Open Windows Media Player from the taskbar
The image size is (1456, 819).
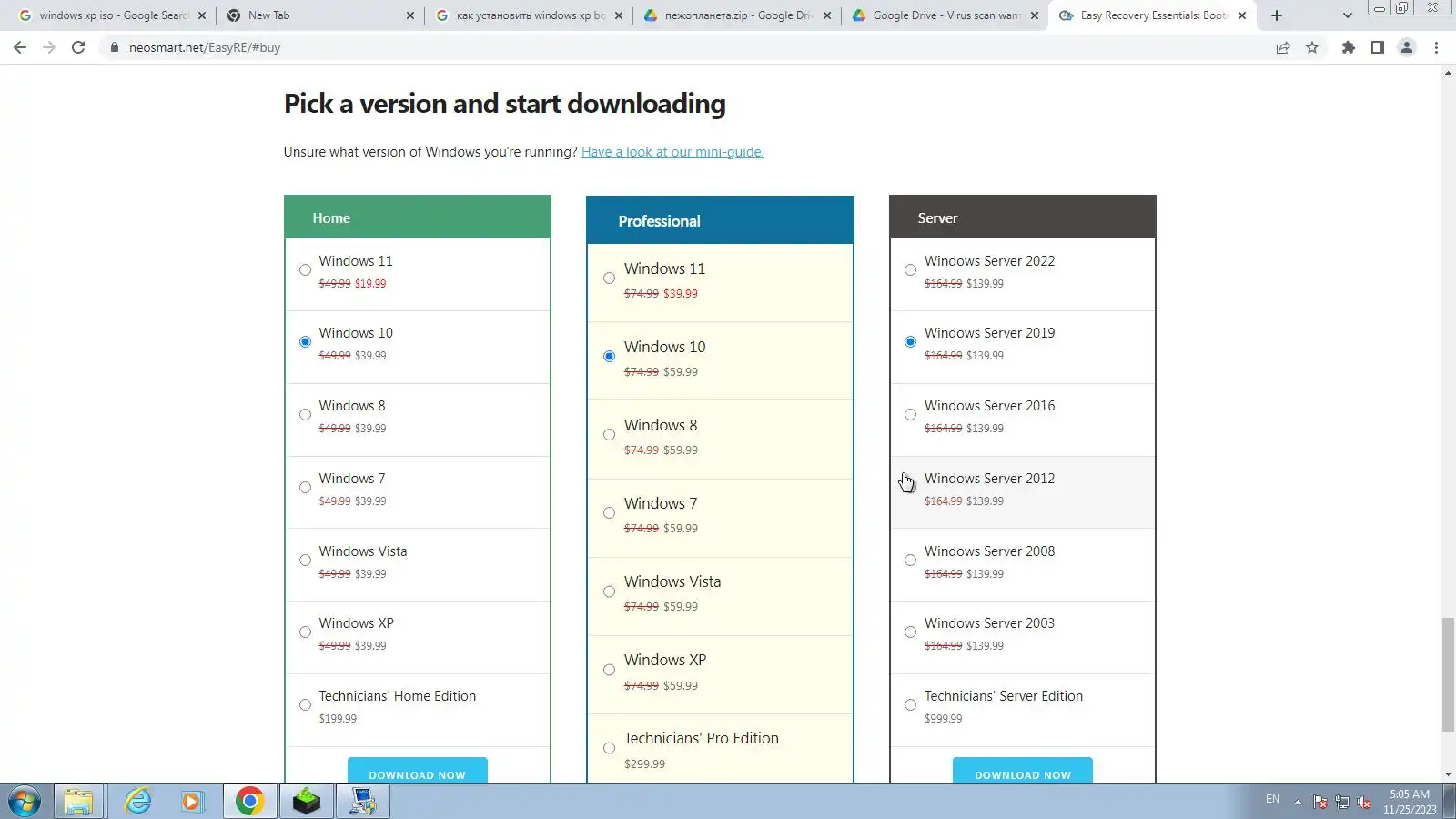[192, 802]
